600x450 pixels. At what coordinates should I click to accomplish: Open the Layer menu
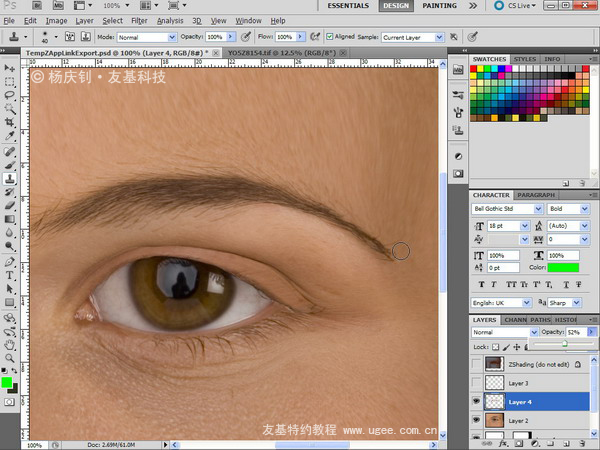pyautogui.click(x=85, y=21)
